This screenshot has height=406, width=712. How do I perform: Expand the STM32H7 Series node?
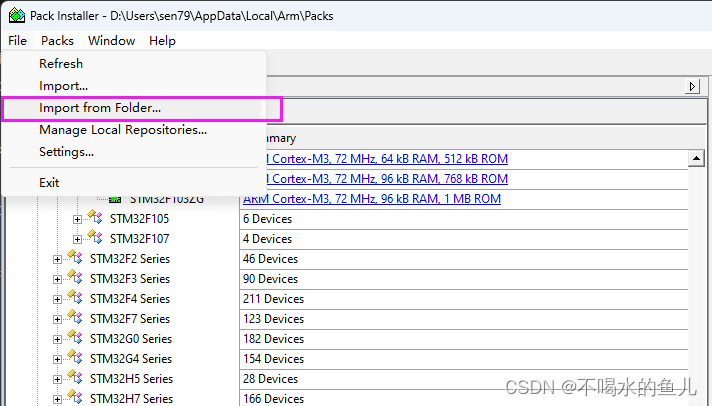point(58,399)
